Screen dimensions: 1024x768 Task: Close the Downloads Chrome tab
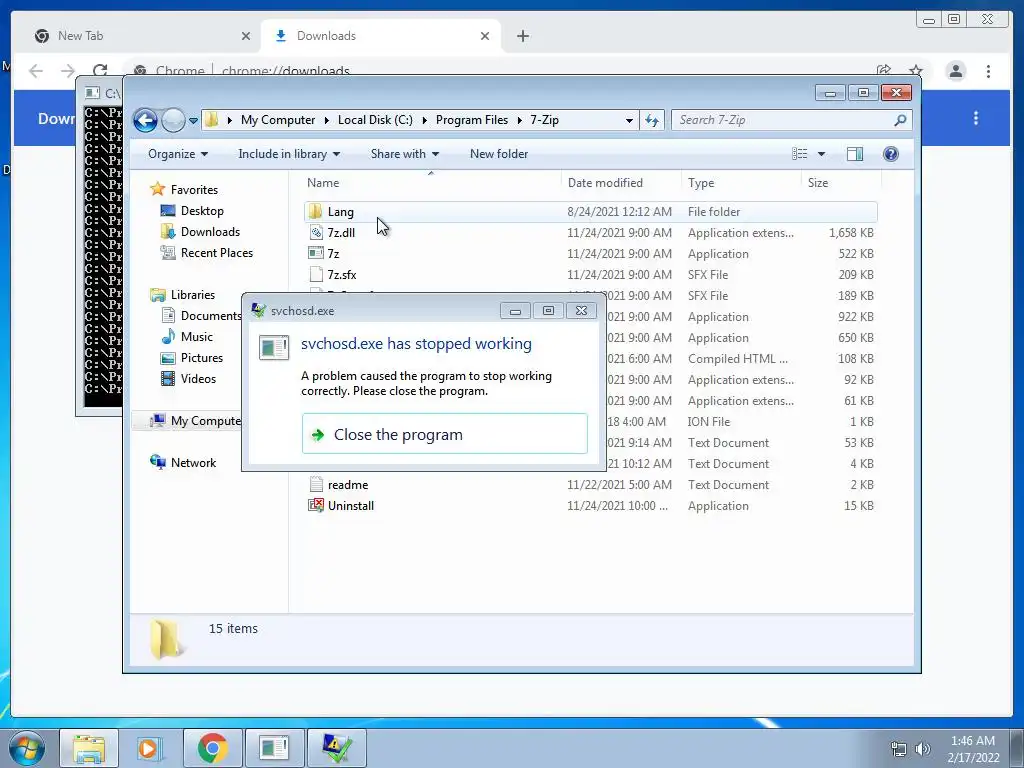tap(485, 36)
